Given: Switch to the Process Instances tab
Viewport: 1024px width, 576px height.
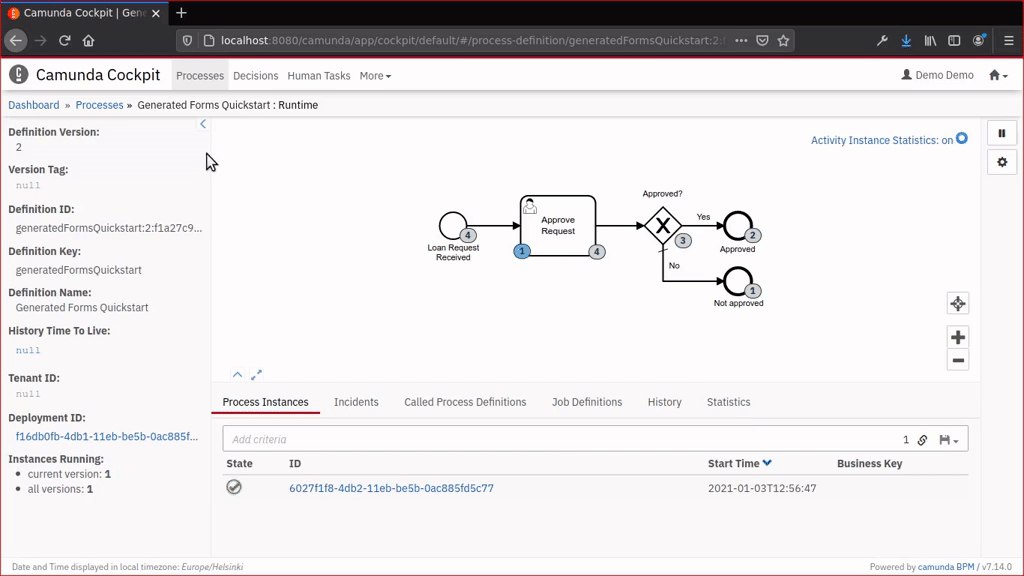Looking at the screenshot, I should [265, 402].
